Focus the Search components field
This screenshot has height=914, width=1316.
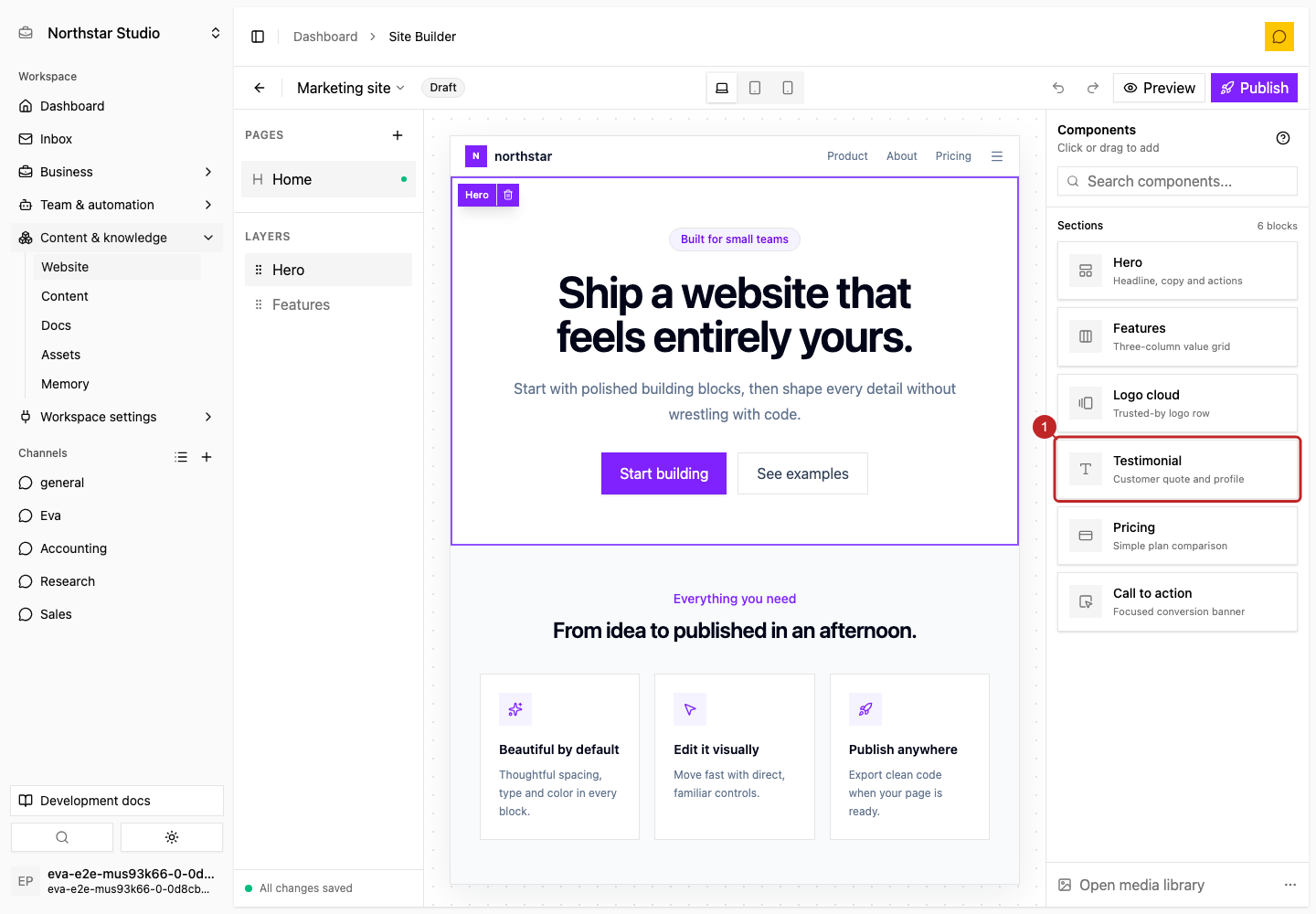coord(1177,181)
